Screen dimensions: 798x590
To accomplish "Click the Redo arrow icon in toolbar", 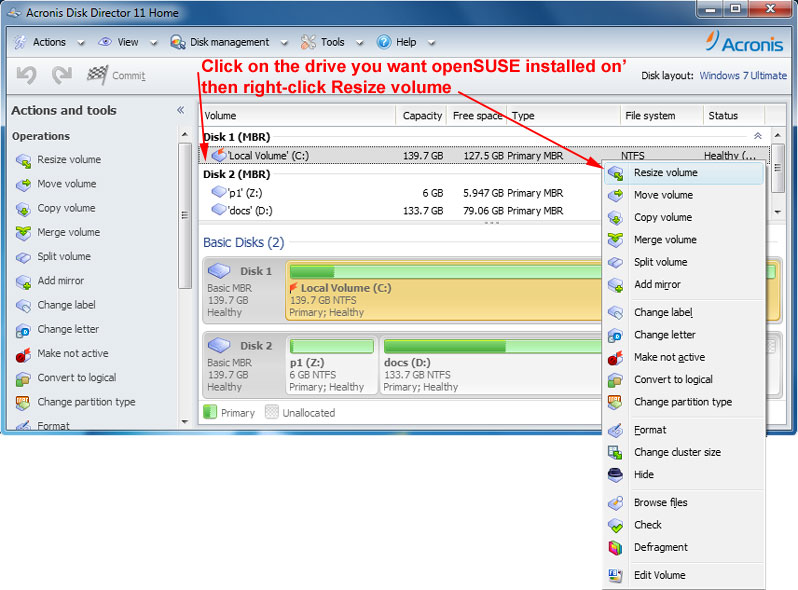I will coord(62,75).
